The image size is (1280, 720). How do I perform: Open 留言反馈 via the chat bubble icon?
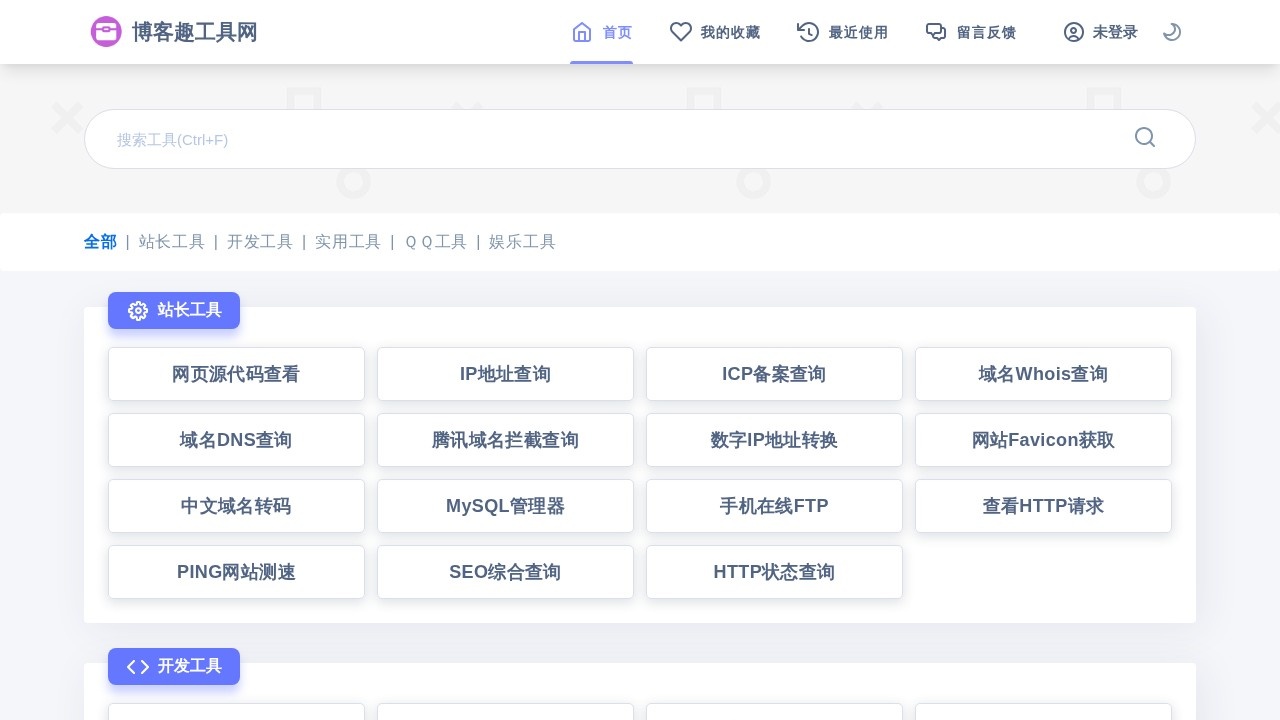936,32
